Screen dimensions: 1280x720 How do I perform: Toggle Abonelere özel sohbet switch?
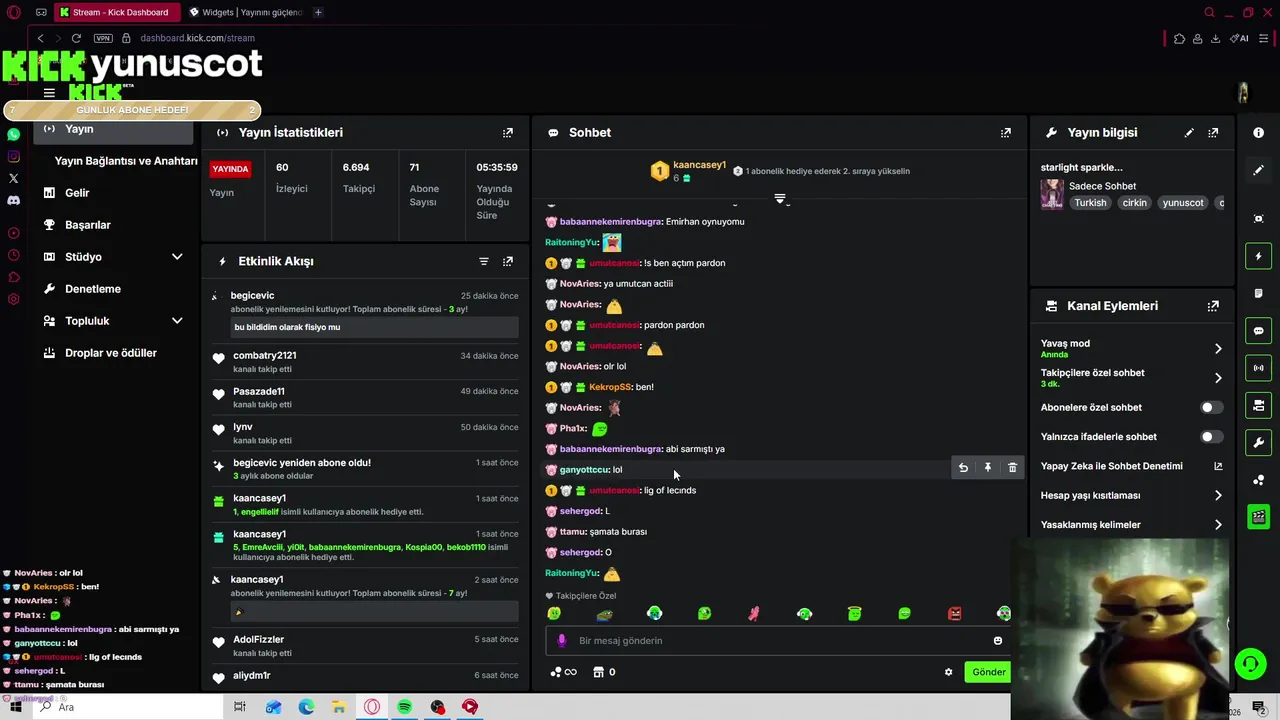pyautogui.click(x=1211, y=407)
